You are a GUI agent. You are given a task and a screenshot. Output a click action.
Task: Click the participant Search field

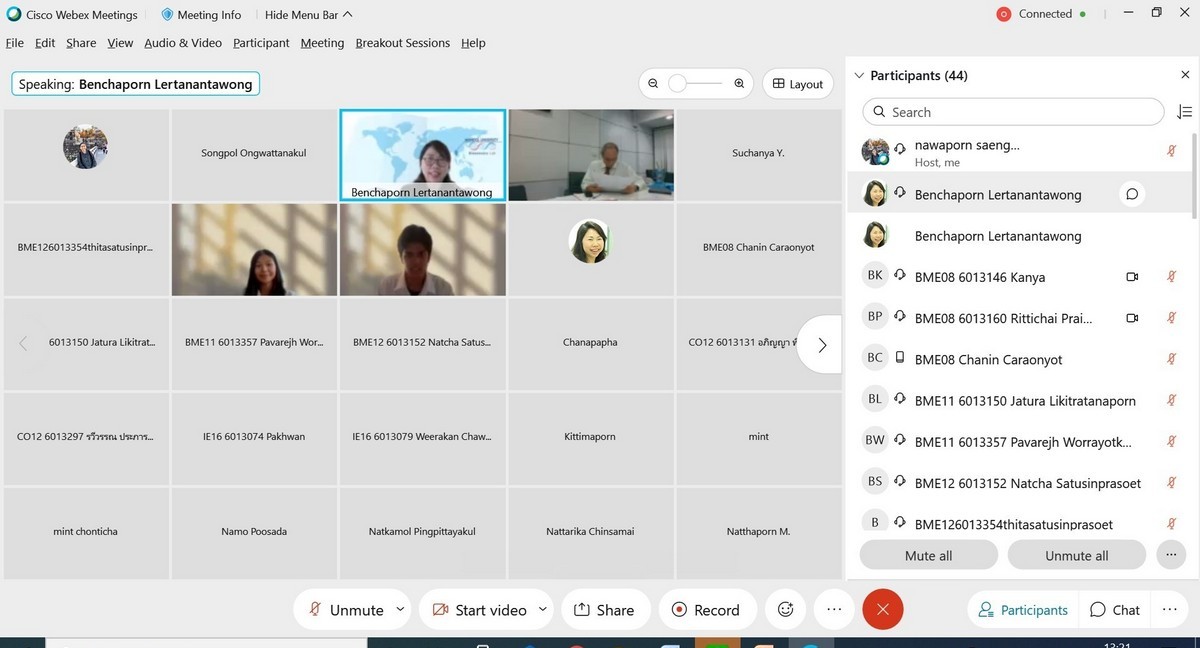[1012, 112]
